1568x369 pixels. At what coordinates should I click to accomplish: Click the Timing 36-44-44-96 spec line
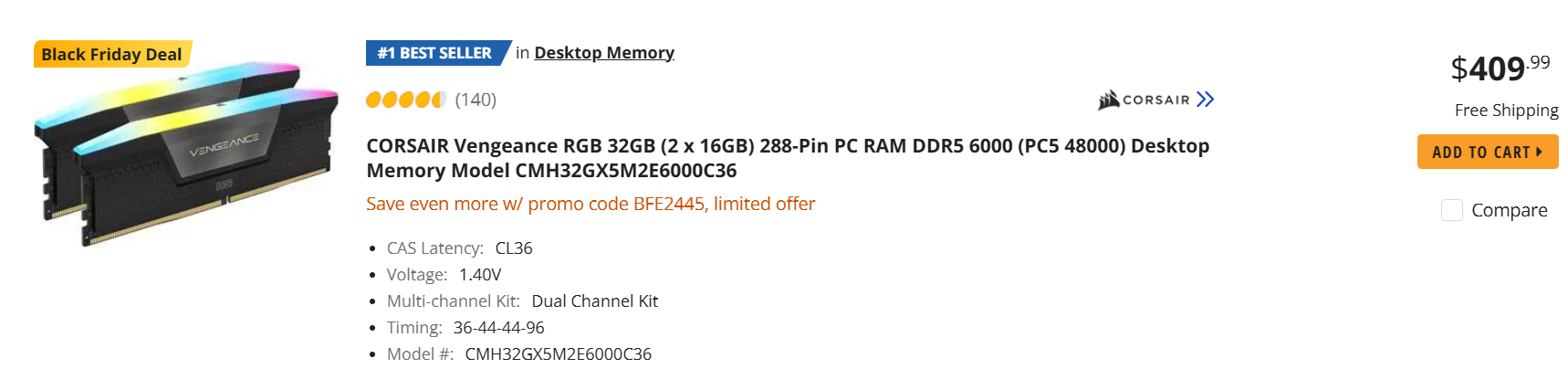click(x=465, y=328)
